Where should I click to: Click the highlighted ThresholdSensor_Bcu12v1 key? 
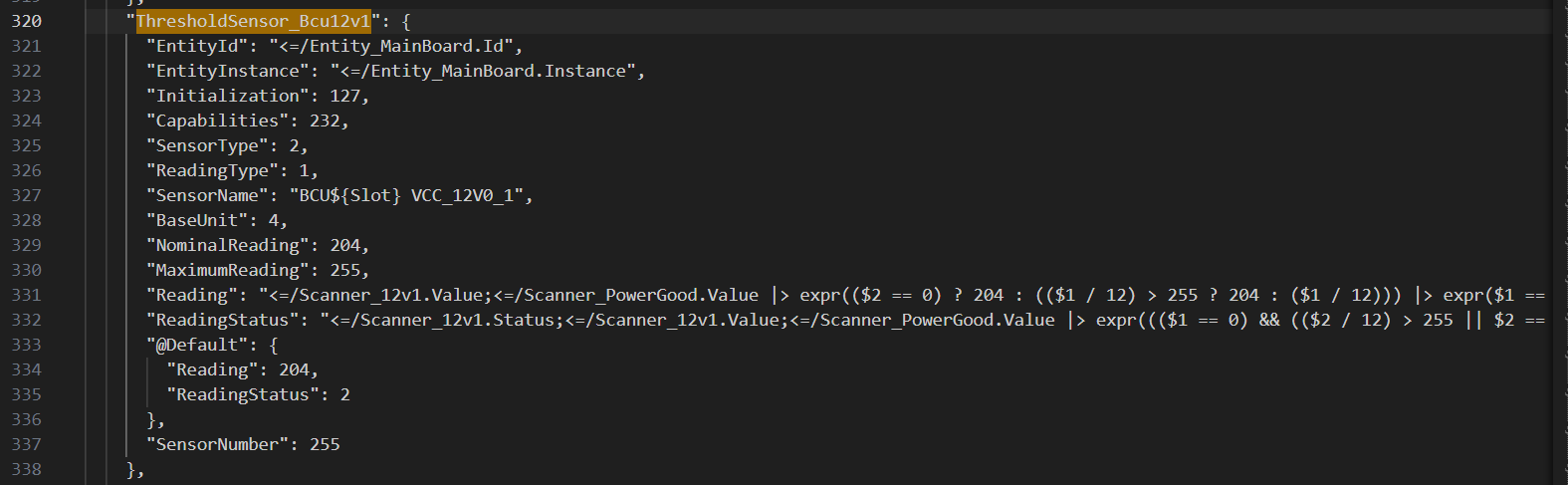(253, 21)
